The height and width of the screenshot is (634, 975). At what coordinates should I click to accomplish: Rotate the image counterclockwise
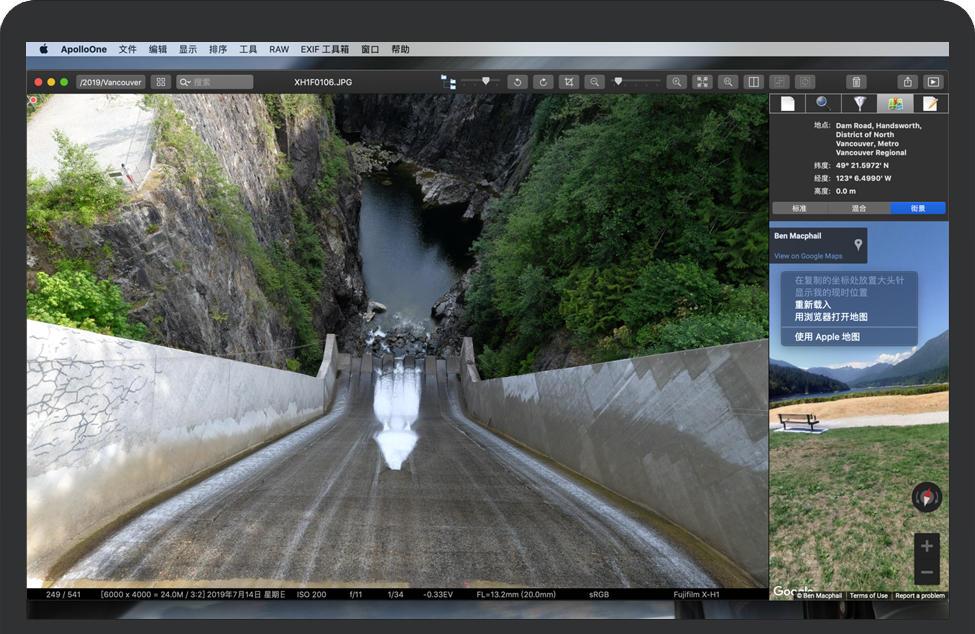click(517, 82)
